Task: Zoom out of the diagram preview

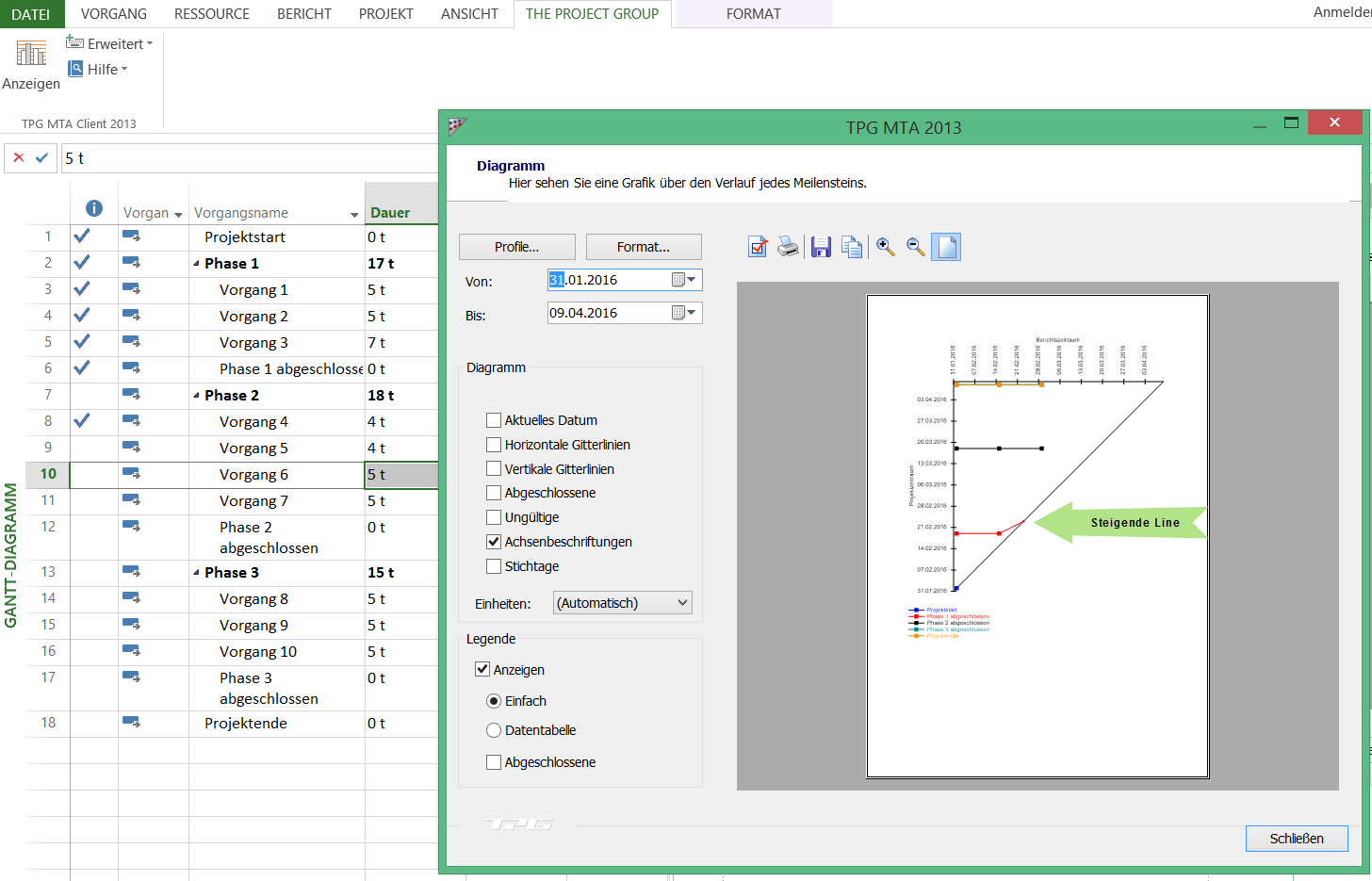Action: pyautogui.click(x=915, y=247)
